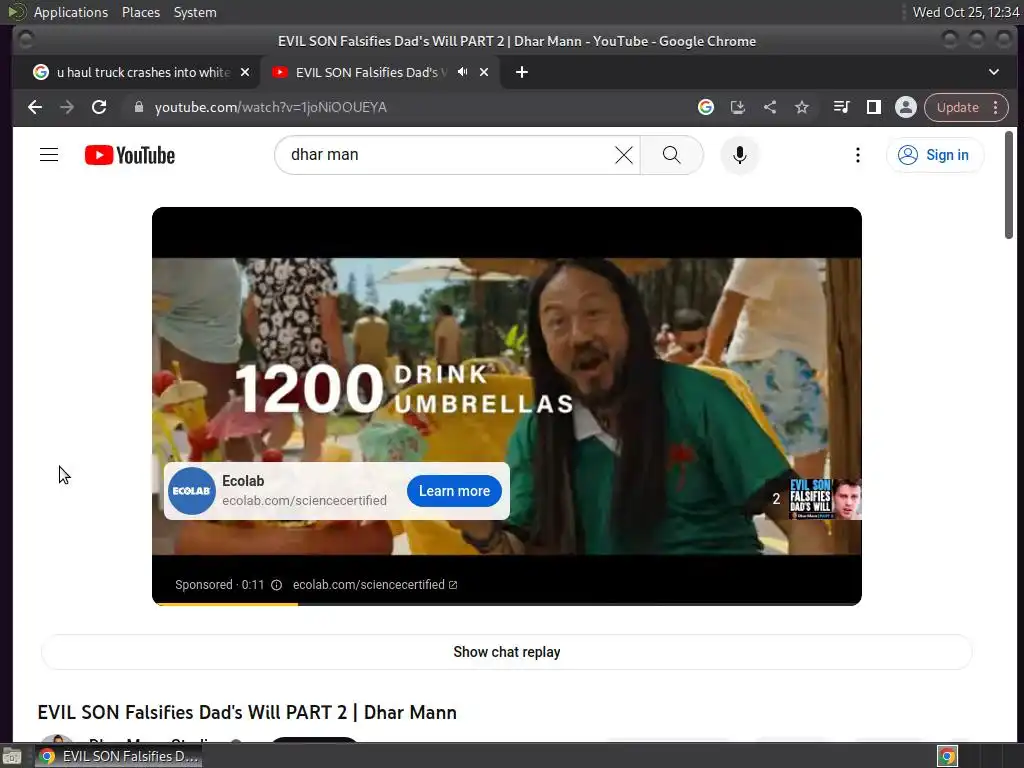Click the browser forward arrow
The width and height of the screenshot is (1024, 768).
[x=67, y=107]
